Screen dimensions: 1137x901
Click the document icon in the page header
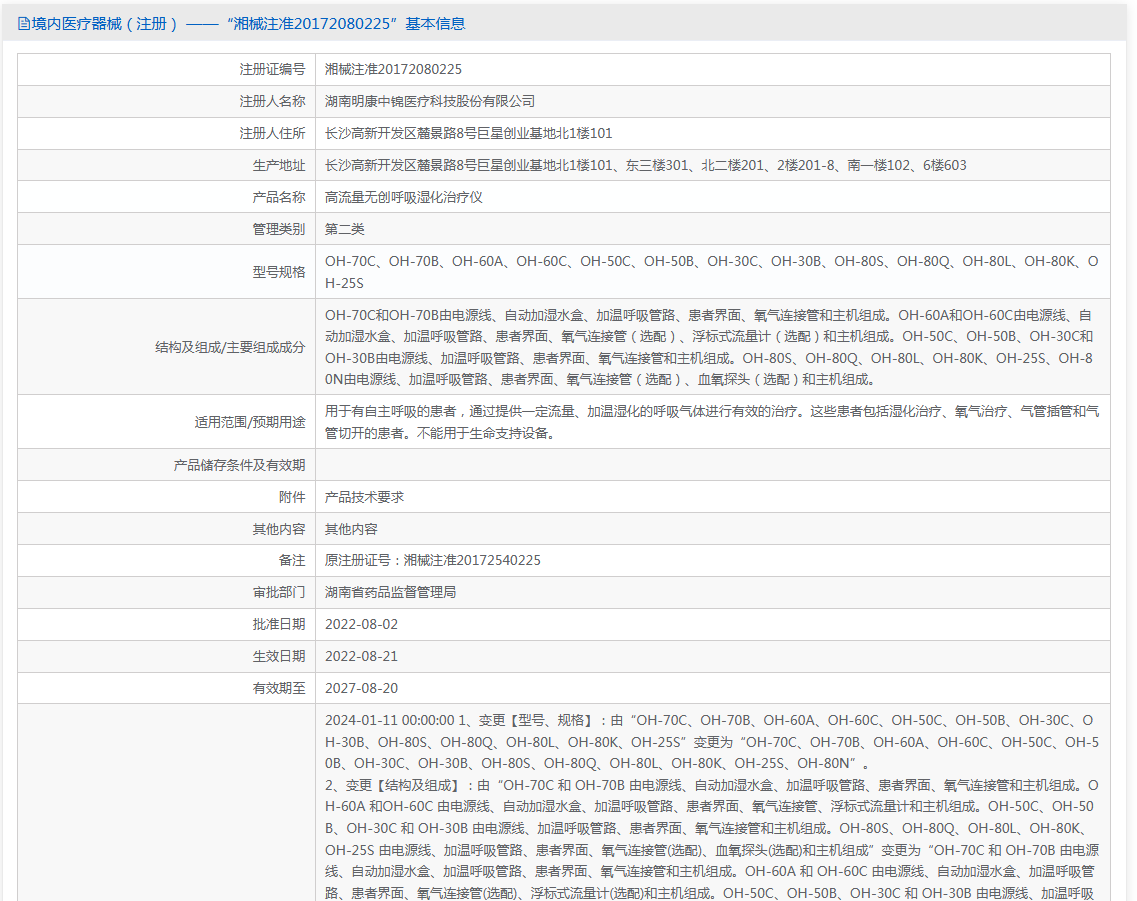(x=24, y=24)
